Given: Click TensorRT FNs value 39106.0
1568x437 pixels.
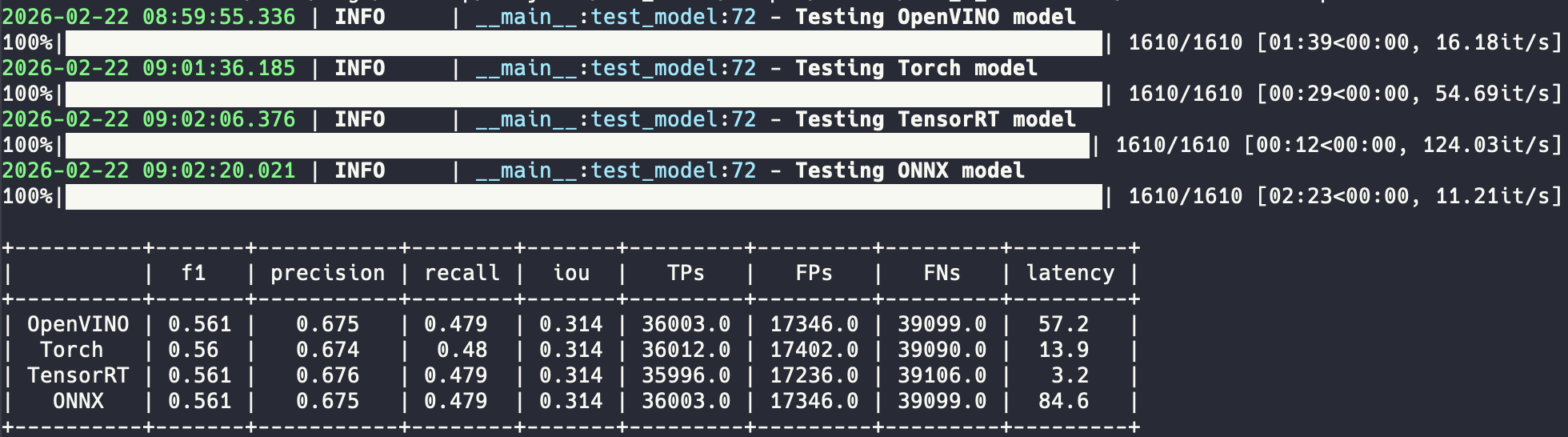Looking at the screenshot, I should (942, 375).
